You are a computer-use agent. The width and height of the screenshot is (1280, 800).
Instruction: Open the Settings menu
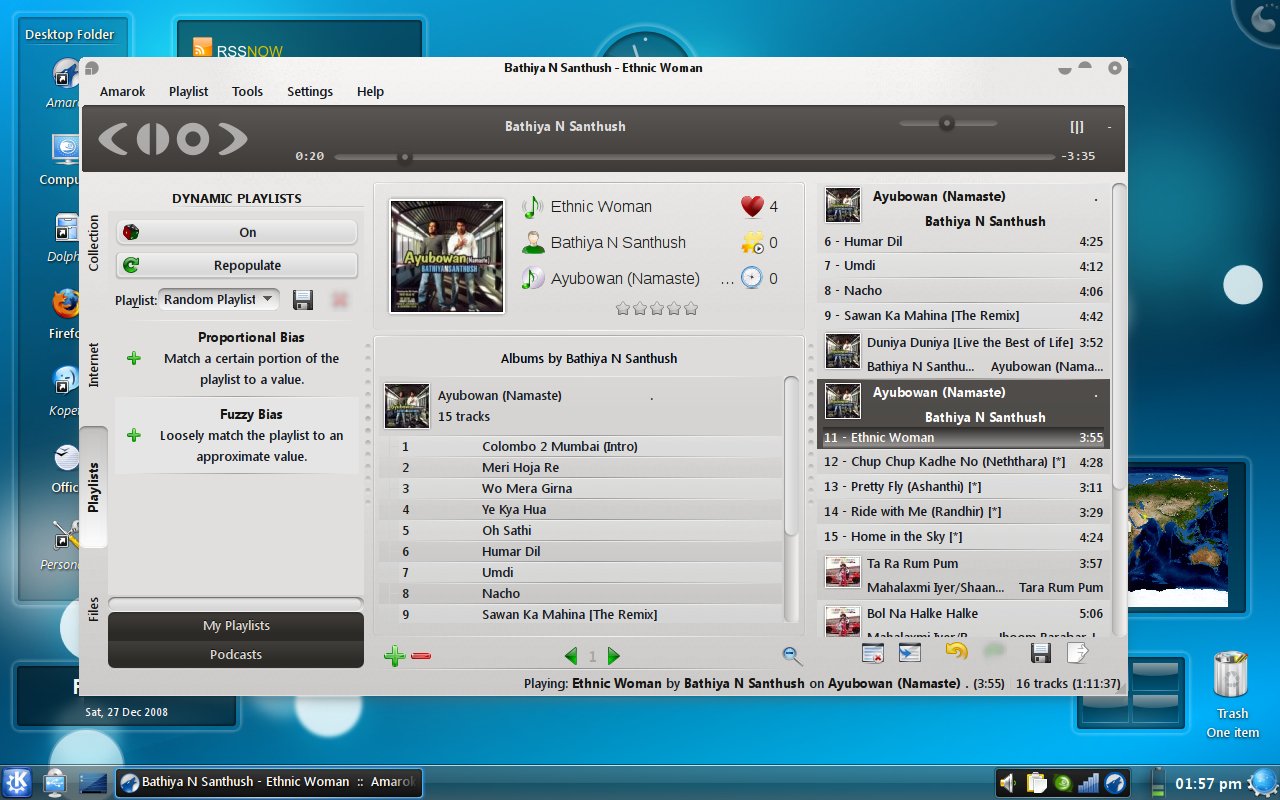click(310, 91)
